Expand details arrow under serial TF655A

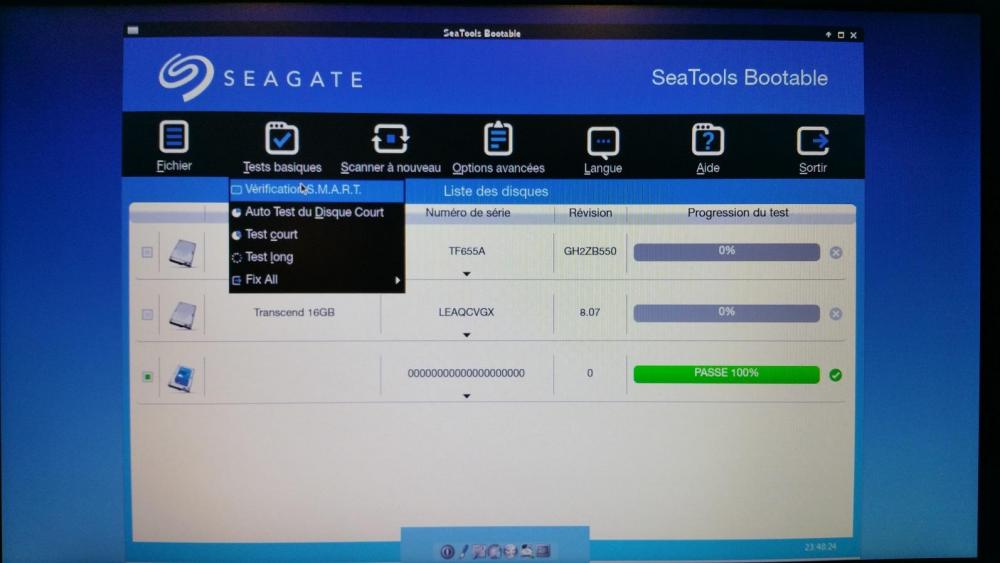[x=467, y=274]
